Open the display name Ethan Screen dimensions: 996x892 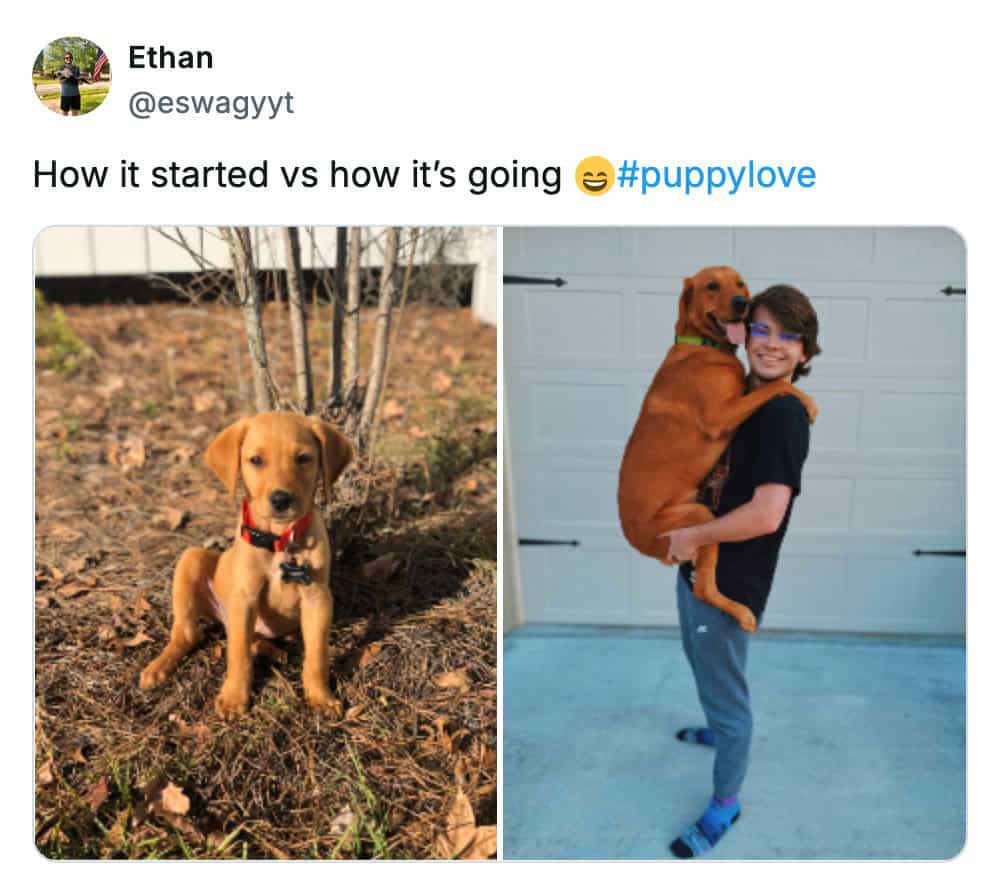[x=170, y=58]
